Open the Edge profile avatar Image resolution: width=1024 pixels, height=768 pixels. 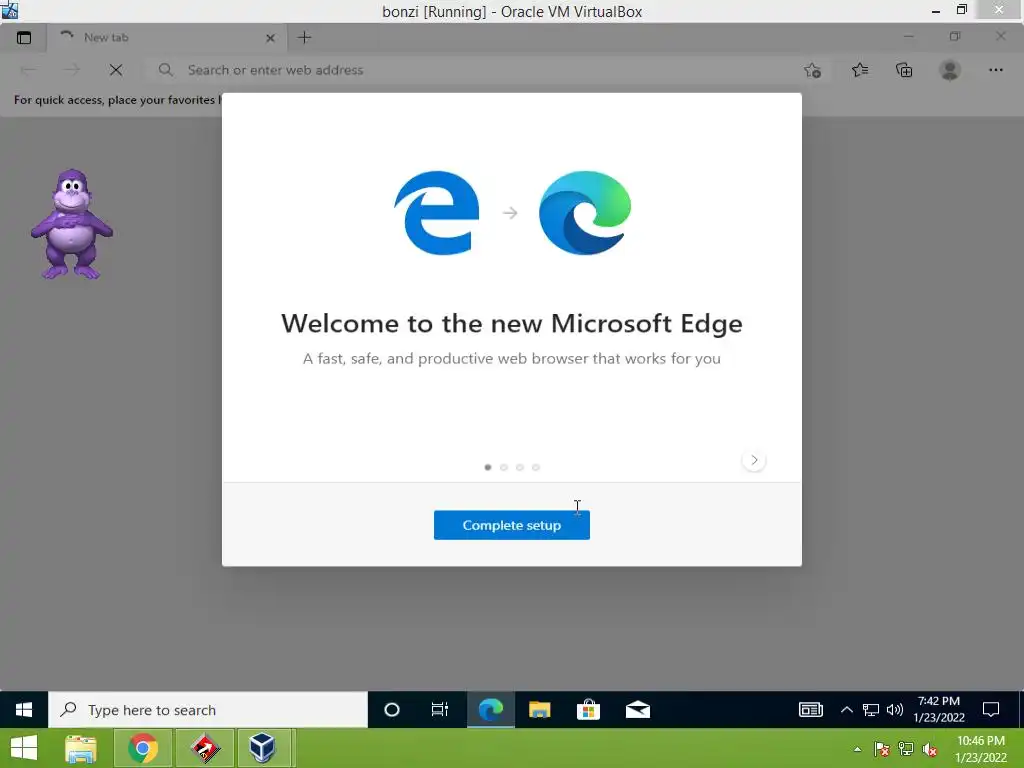[x=950, y=70]
